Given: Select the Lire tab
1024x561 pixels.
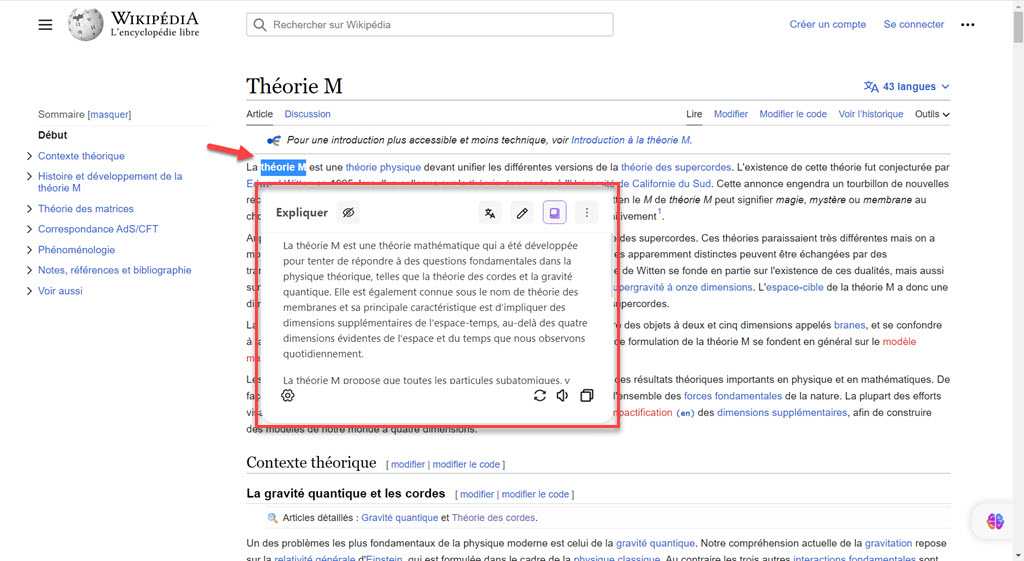Looking at the screenshot, I should (x=694, y=114).
